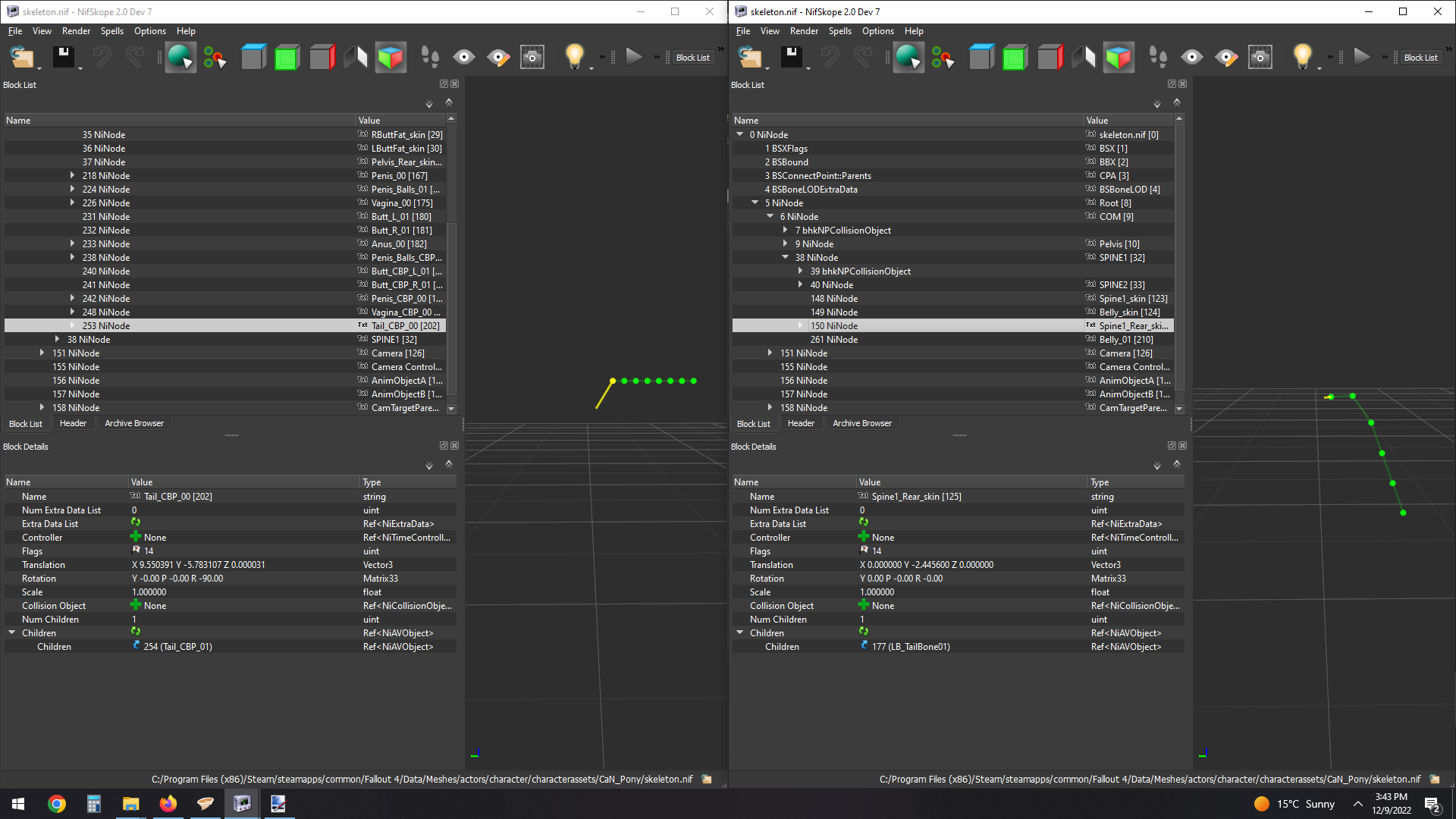Click Load file icon in right NifSkope window

pos(750,58)
